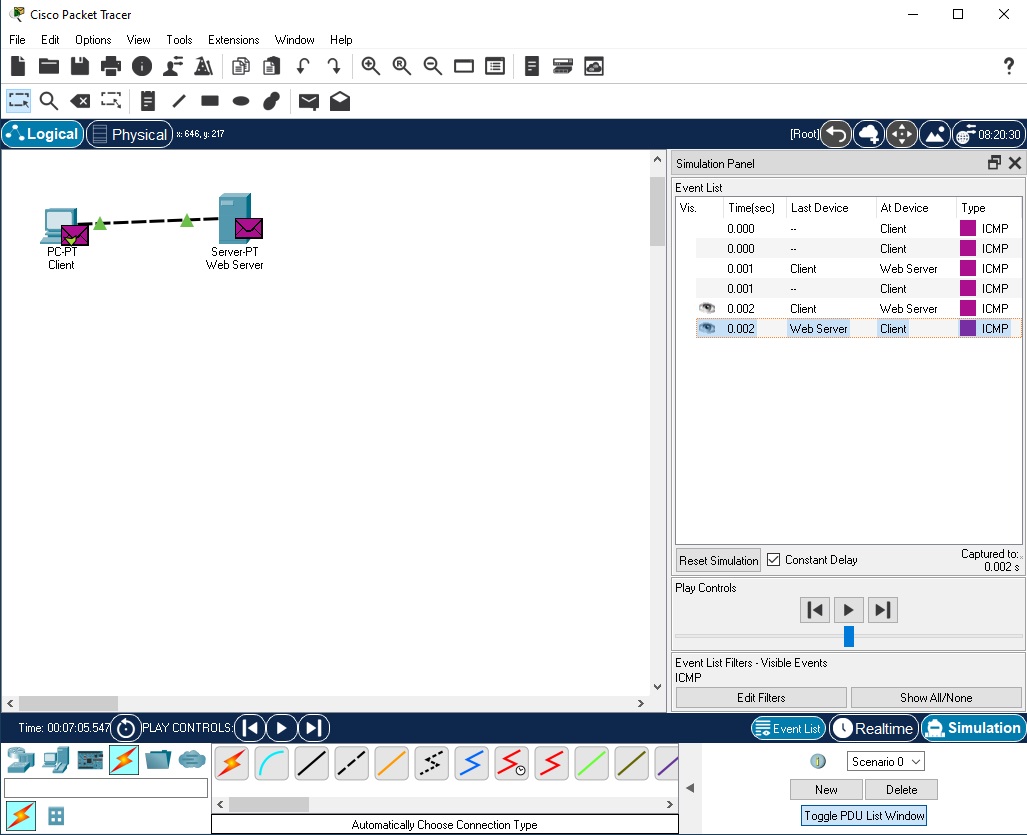Select the Inspect magnifier tool
This screenshot has height=835, width=1027.
click(49, 101)
